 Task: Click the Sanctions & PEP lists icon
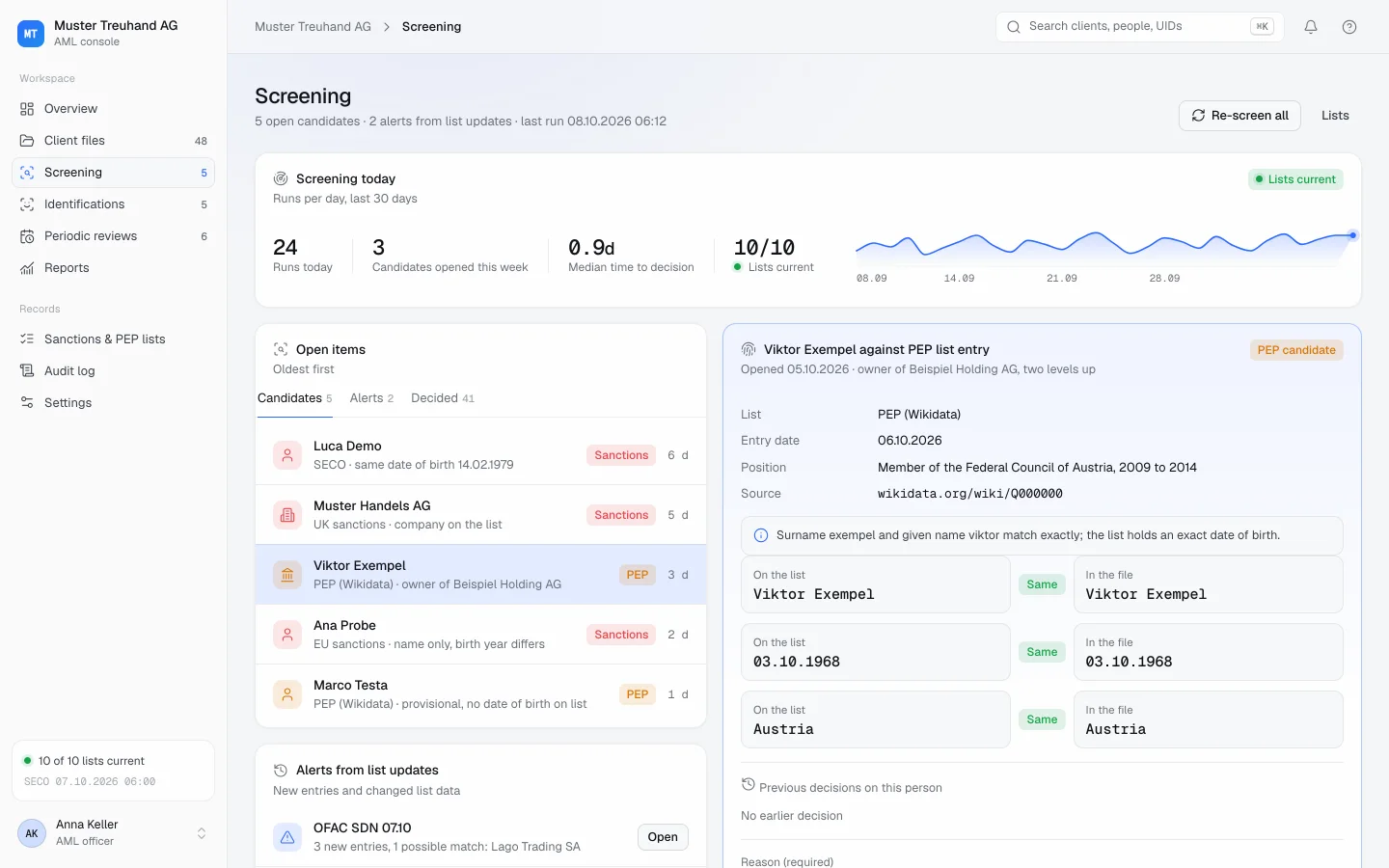(x=27, y=339)
